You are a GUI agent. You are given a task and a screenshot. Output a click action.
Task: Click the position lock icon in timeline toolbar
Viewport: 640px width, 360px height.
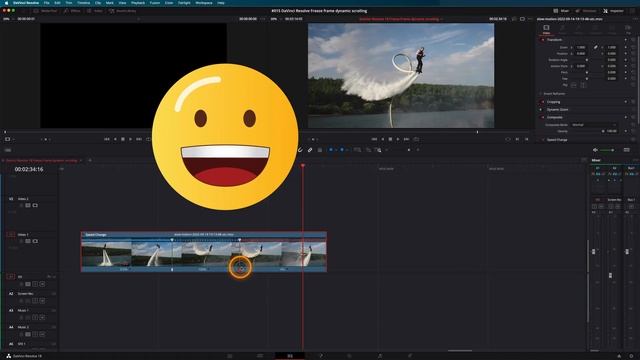coord(320,150)
